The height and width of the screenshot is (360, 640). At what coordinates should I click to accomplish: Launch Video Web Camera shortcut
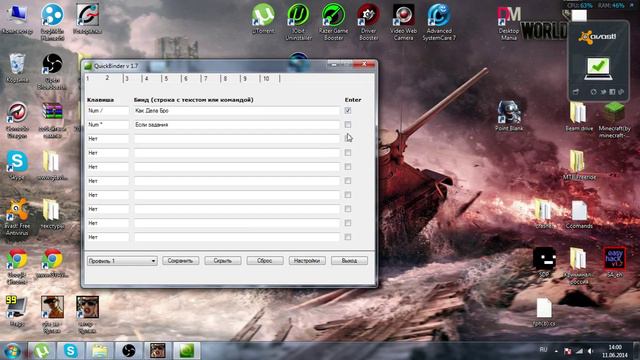[403, 22]
